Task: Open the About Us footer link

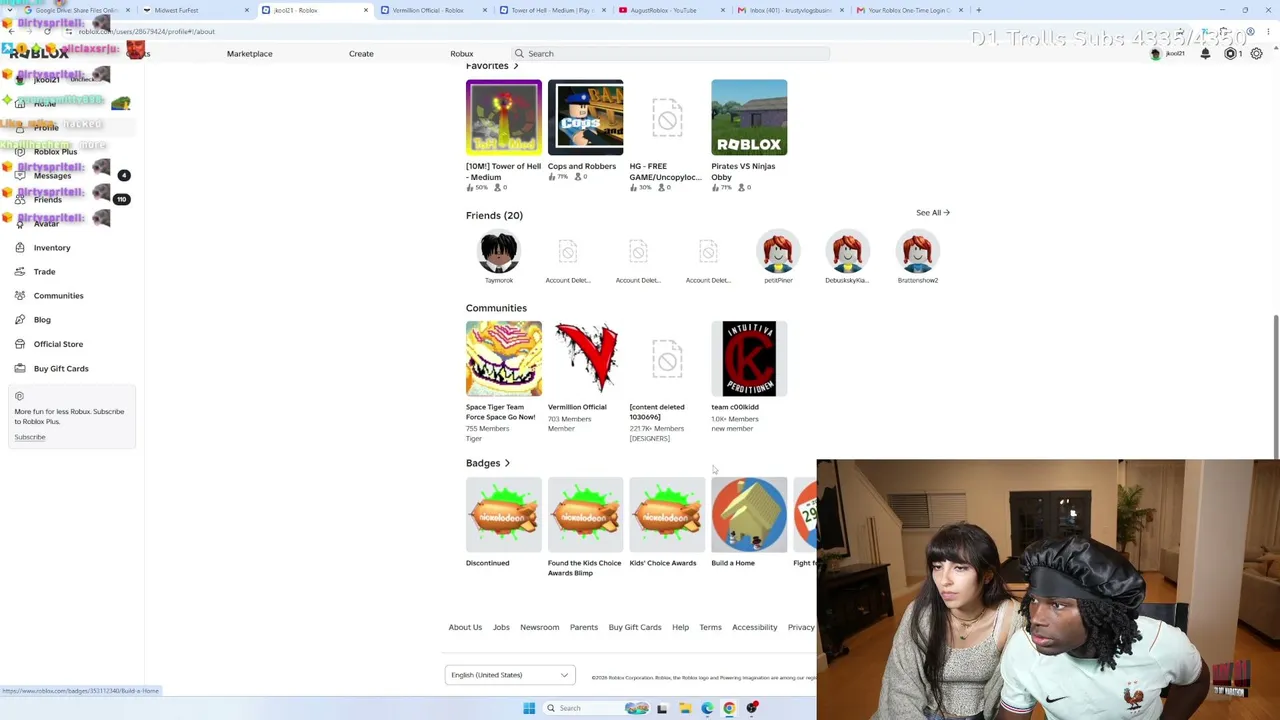Action: pyautogui.click(x=465, y=627)
